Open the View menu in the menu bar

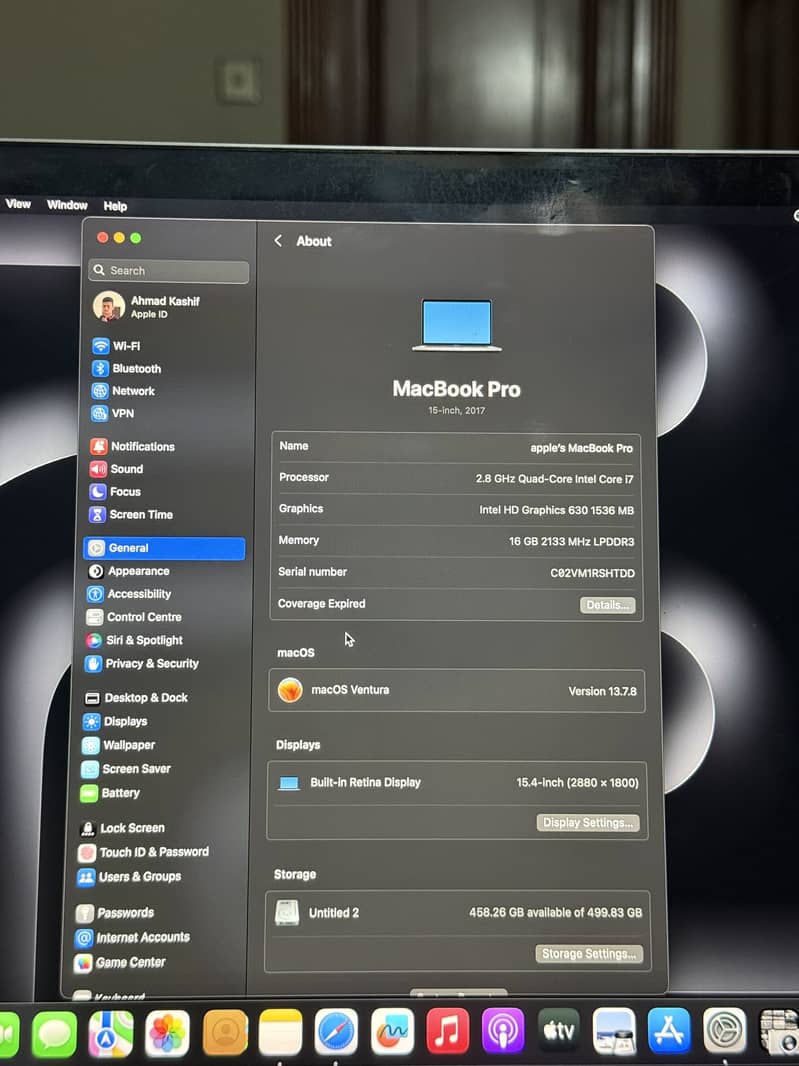[x=18, y=203]
